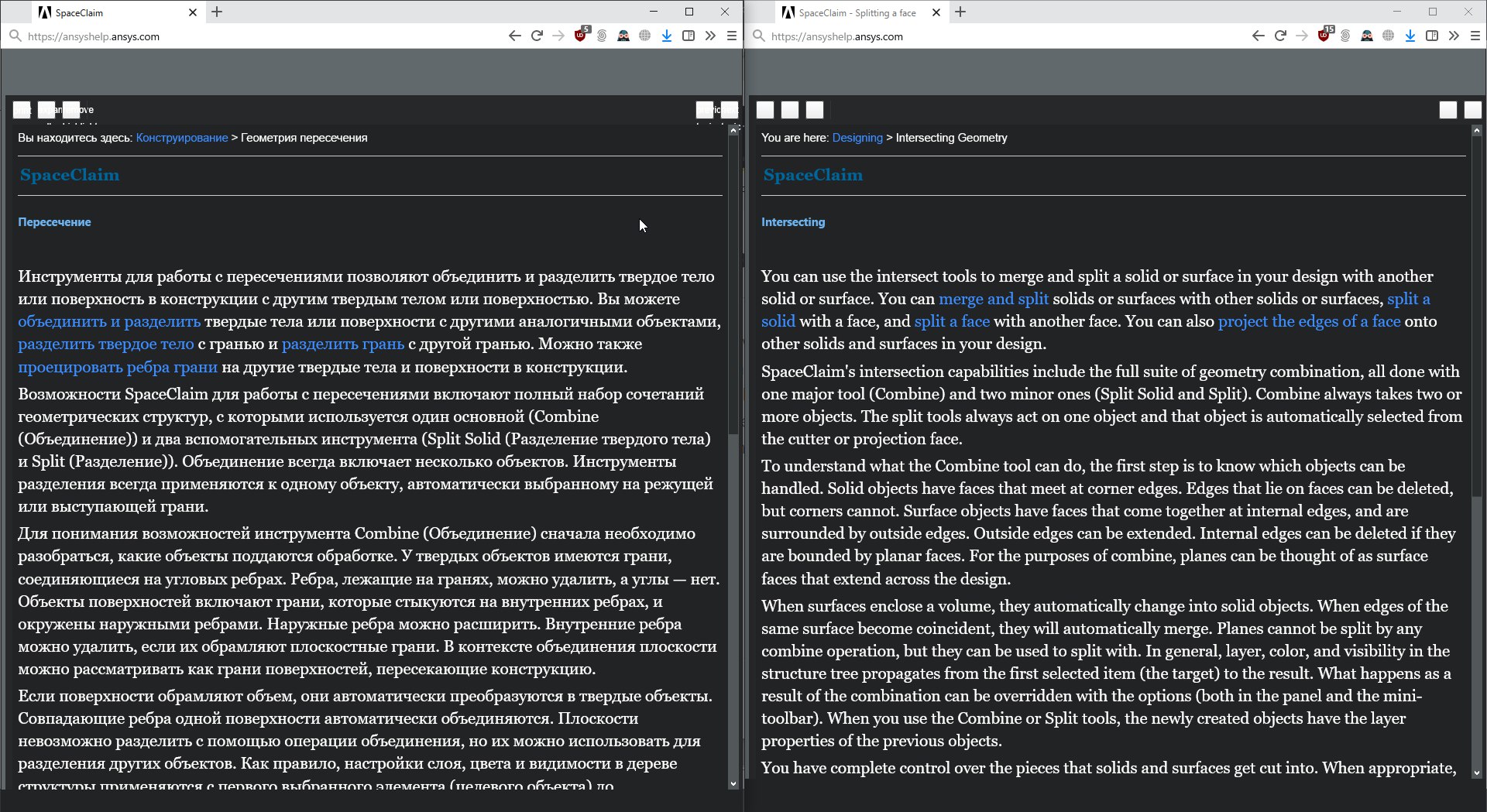
Task: Open the 'merge and split' link
Action: pyautogui.click(x=994, y=299)
